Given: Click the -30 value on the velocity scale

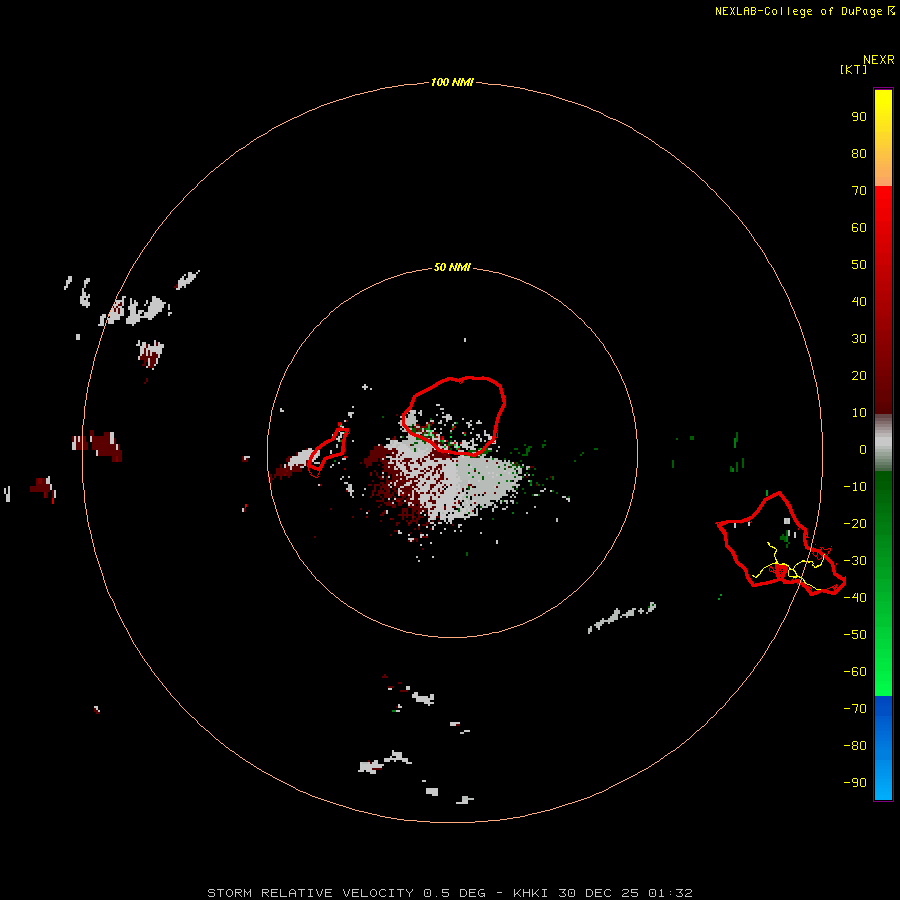Looking at the screenshot, I should (855, 561).
